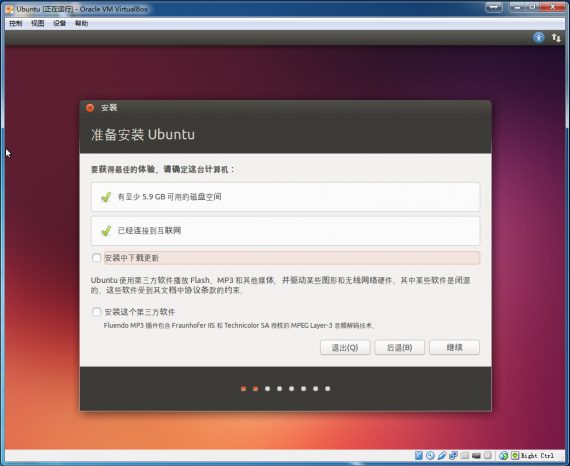
Task: Click the 有至少 5.9 GB 可用的磁盘空间 text
Action: (169, 197)
